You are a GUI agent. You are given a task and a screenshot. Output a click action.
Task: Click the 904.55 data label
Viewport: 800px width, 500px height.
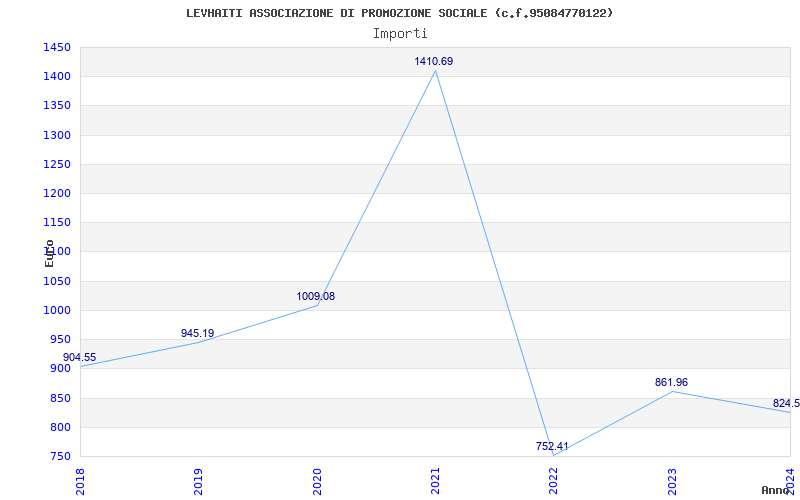tap(80, 357)
